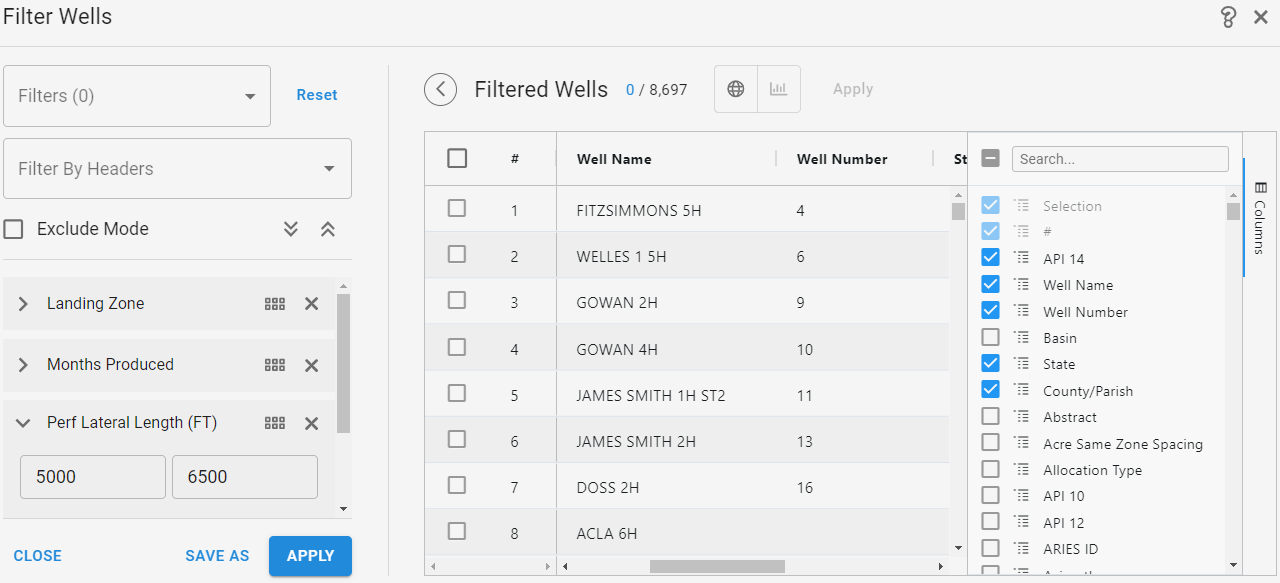Screen dimensions: 1280x583
Task: Open grid options for Months Produced
Action: (275, 365)
